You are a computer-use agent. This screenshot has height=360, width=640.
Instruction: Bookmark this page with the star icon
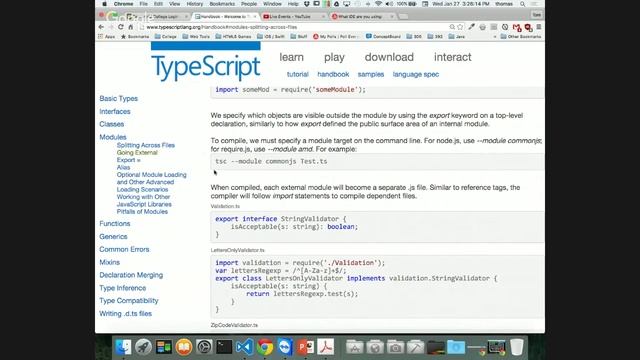460,27
